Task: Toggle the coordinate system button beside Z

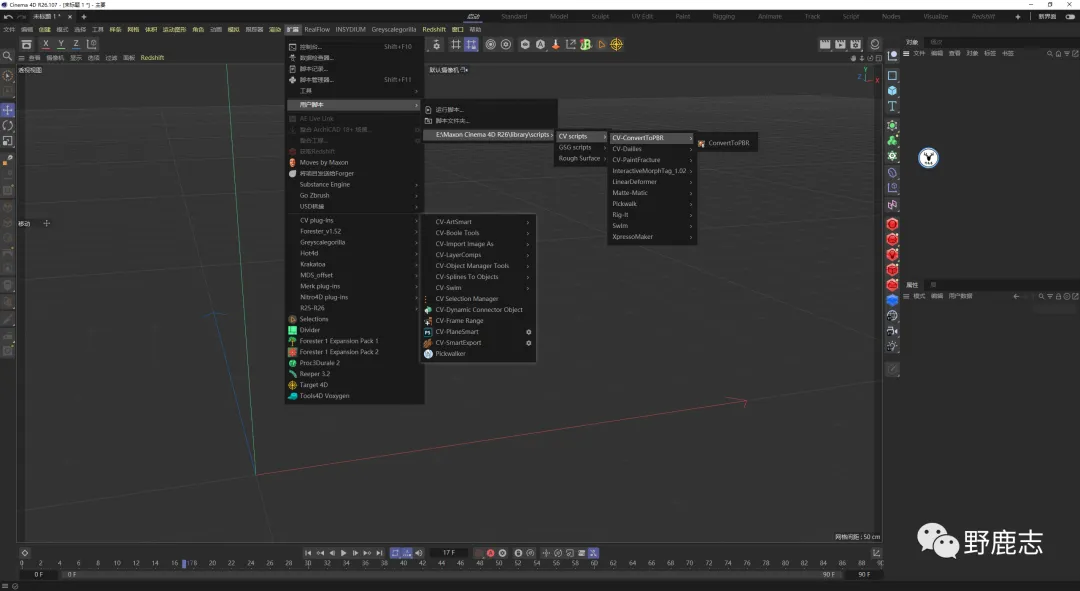Action: pyautogui.click(x=92, y=44)
